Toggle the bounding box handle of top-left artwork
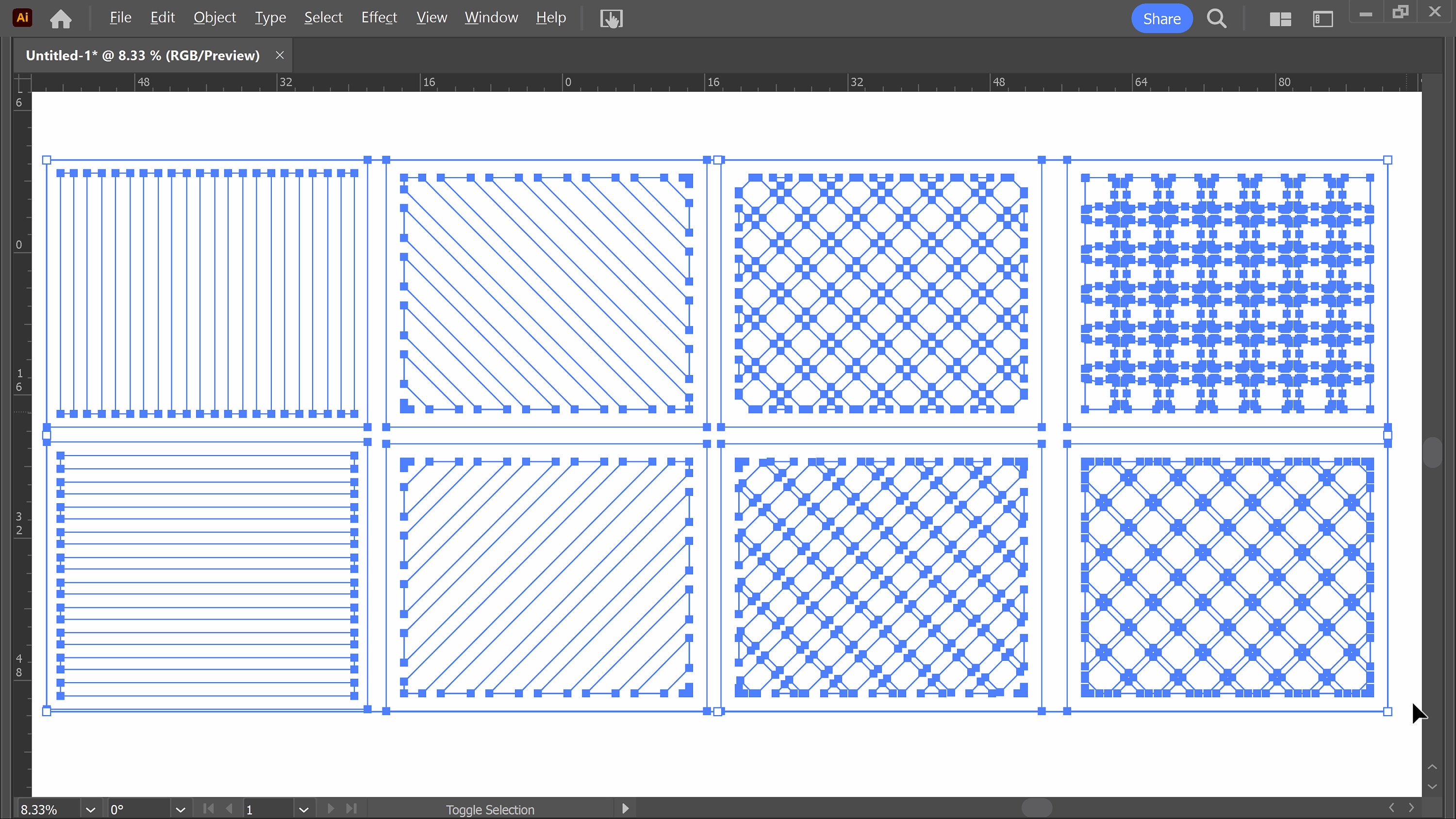1456x819 pixels. [x=47, y=160]
